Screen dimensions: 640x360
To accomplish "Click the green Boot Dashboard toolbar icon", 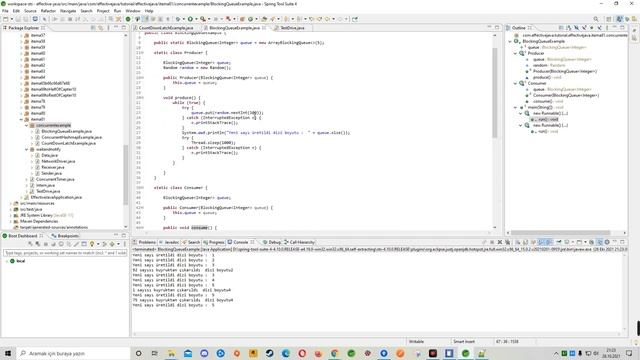I will coord(128,19).
